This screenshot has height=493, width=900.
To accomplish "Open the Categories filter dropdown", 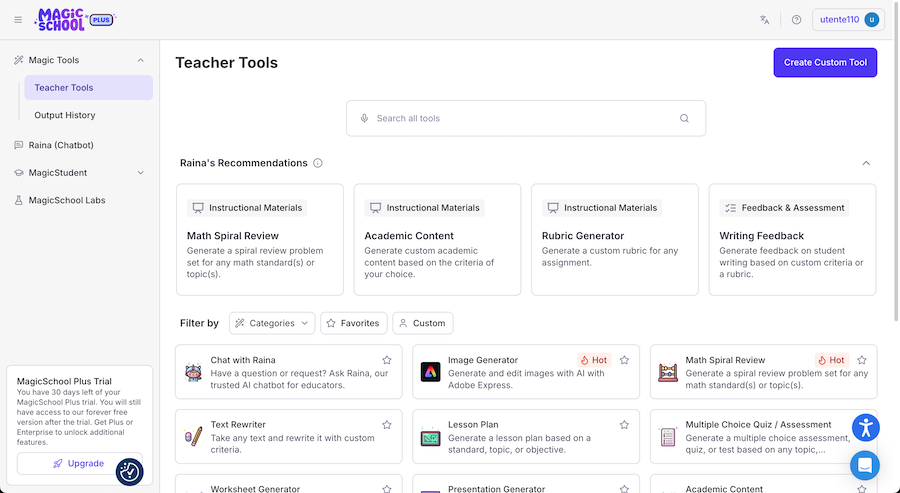I will point(272,323).
